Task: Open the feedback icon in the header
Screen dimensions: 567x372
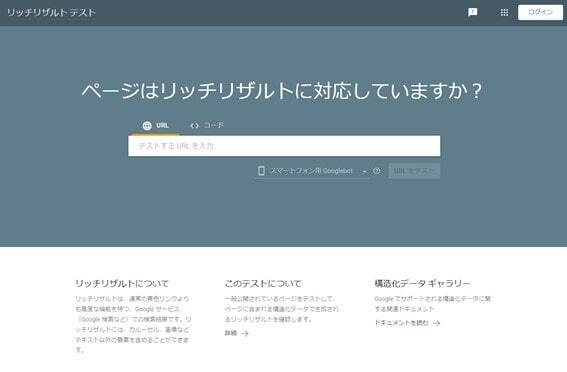Action: pos(473,12)
